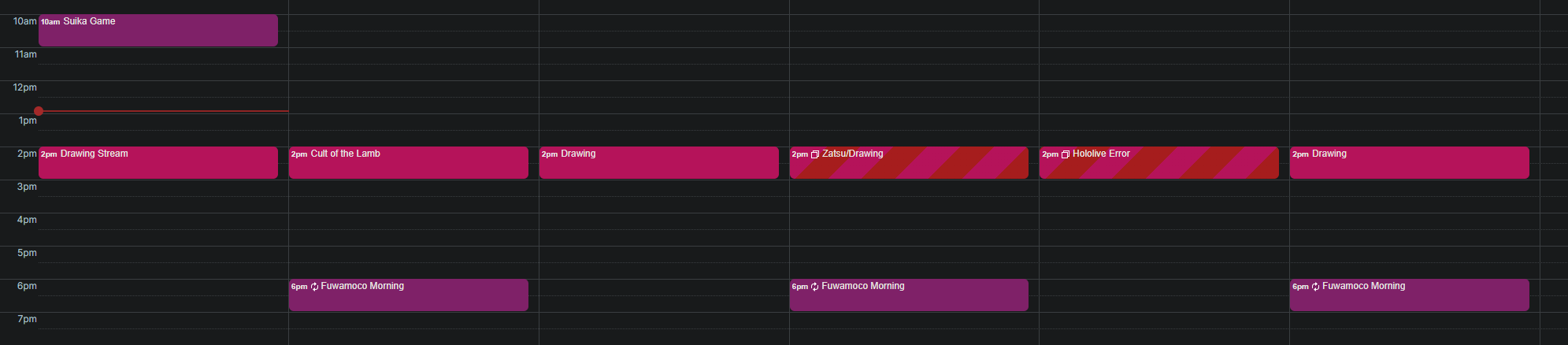Click the 10am time label

[x=24, y=21]
